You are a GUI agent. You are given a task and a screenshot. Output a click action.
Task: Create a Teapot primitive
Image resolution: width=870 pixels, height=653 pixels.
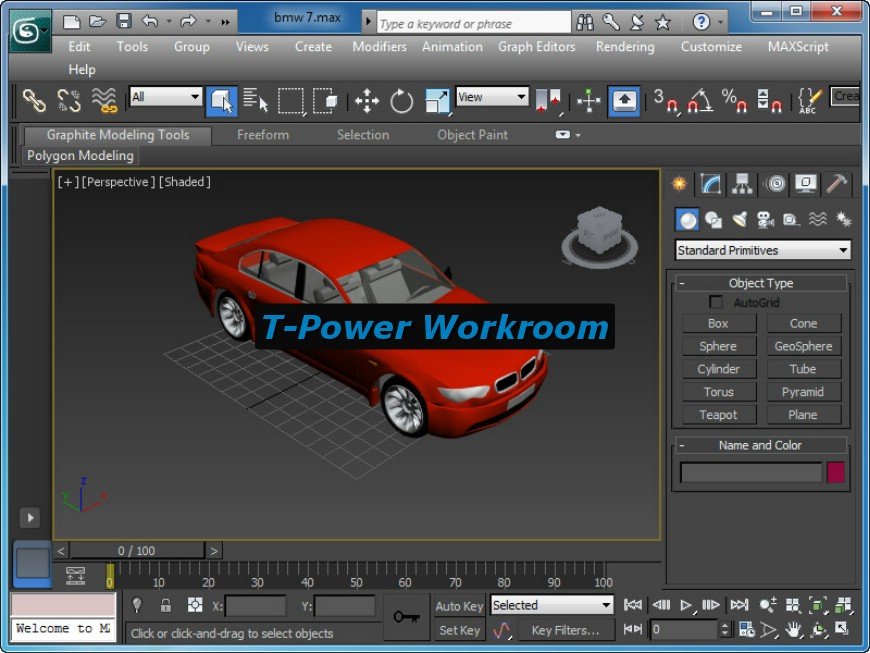point(719,414)
